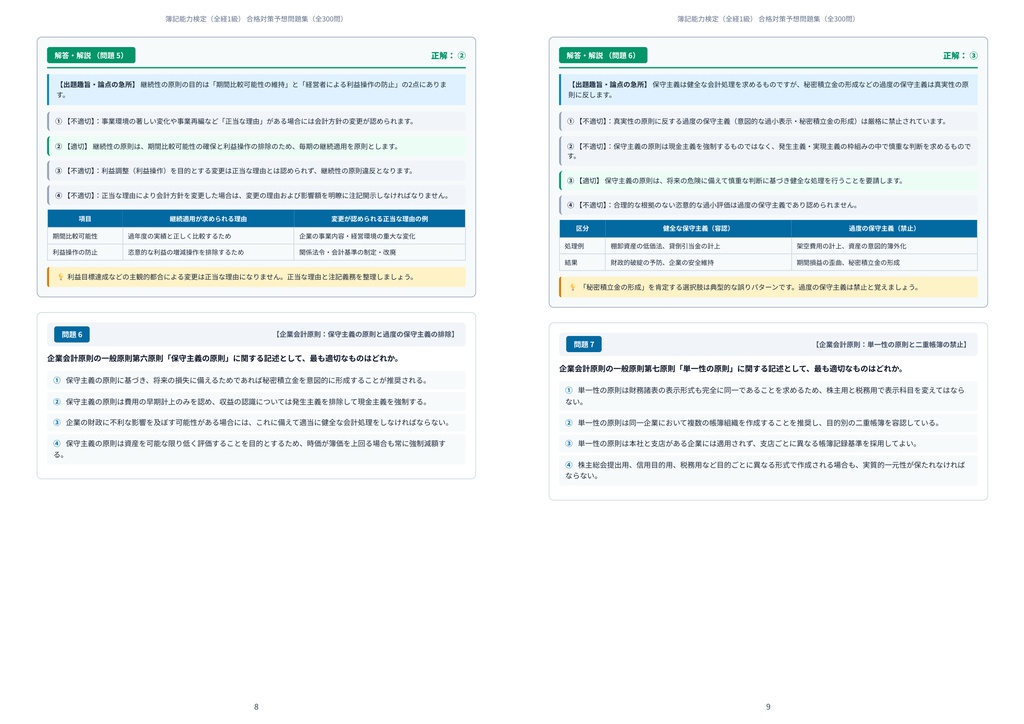
Task: Click 問題 5 explanation ④ on 注記開示
Action: pyautogui.click(x=256, y=195)
